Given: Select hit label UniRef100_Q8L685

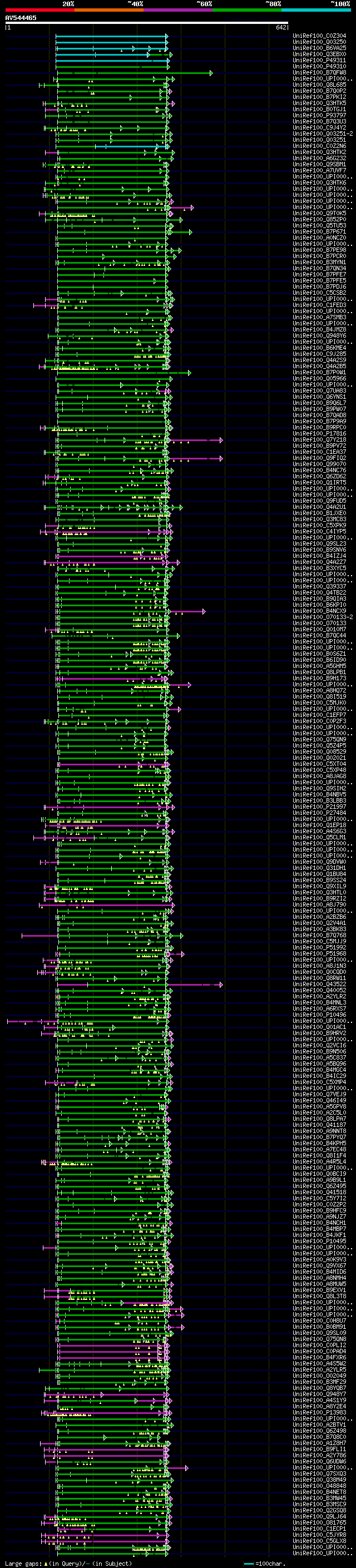Looking at the screenshot, I should (x=319, y=85).
